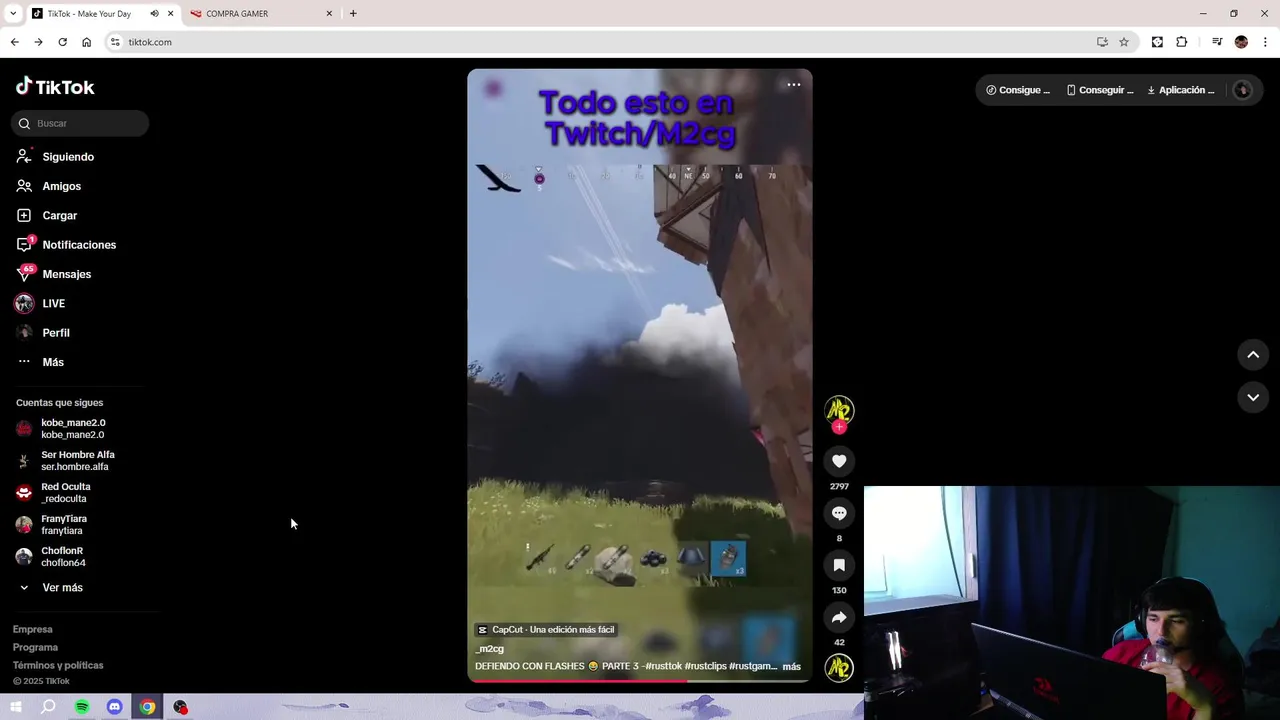Click the Aplicación download button
This screenshot has height=720, width=1280.
pyautogui.click(x=1180, y=90)
